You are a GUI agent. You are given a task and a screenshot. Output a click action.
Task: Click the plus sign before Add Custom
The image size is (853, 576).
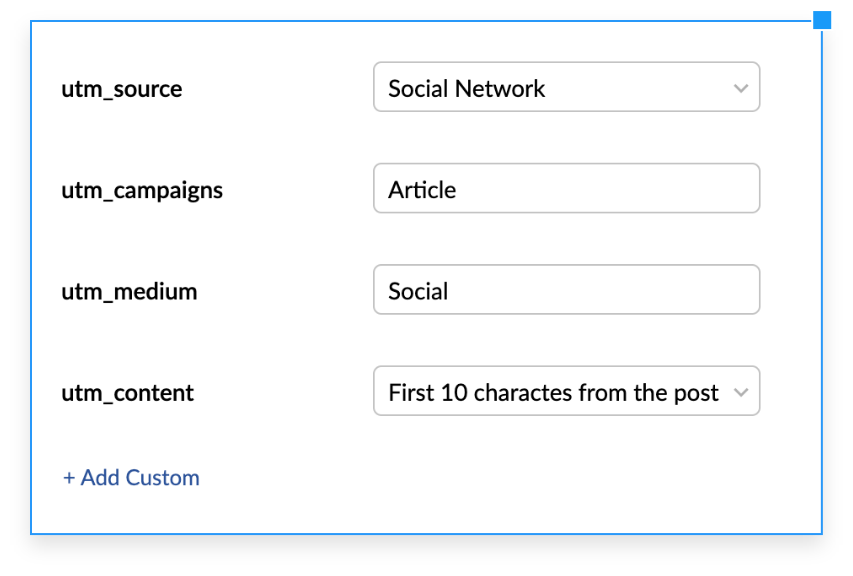(68, 477)
